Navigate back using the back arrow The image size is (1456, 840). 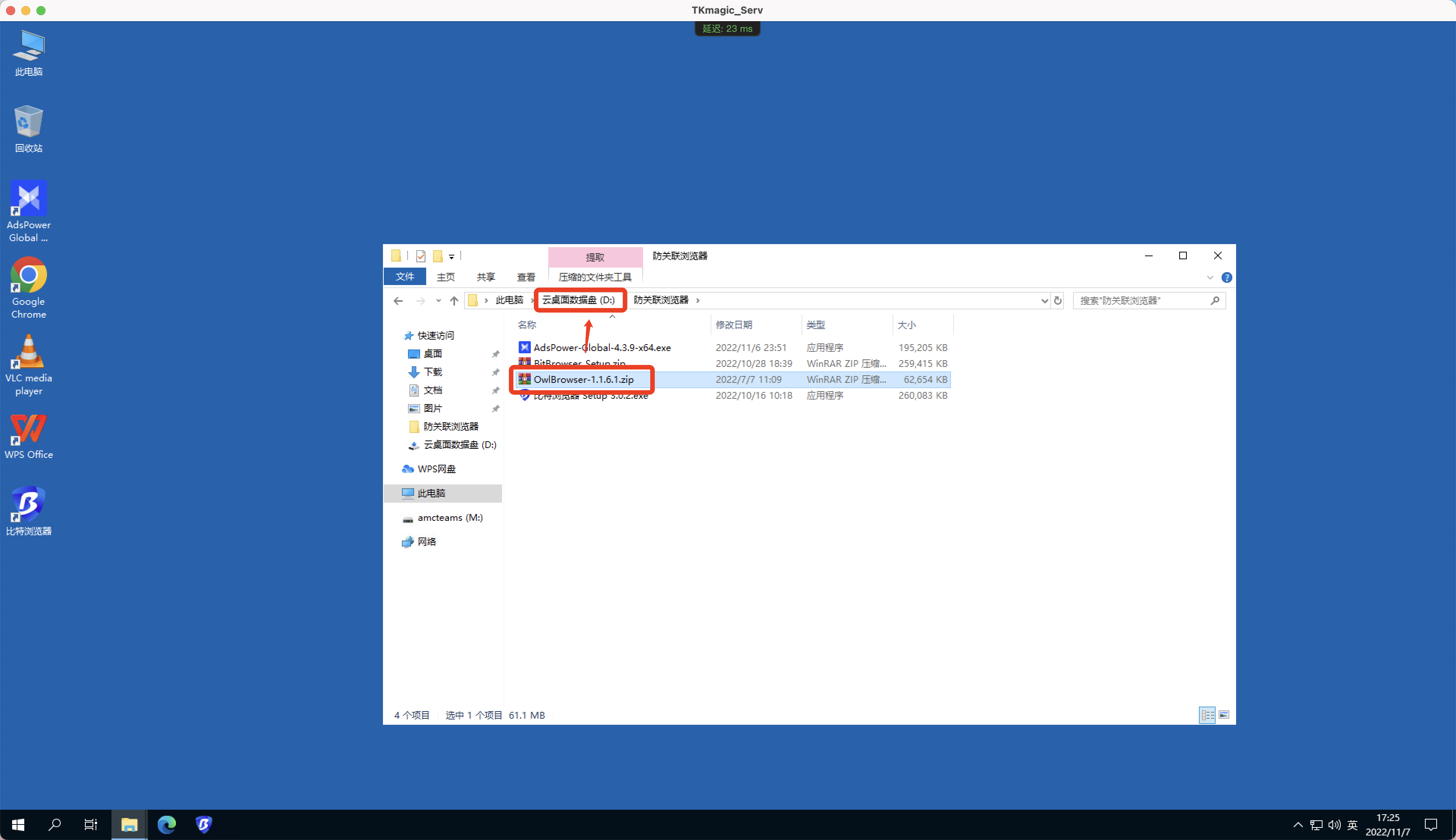point(398,300)
